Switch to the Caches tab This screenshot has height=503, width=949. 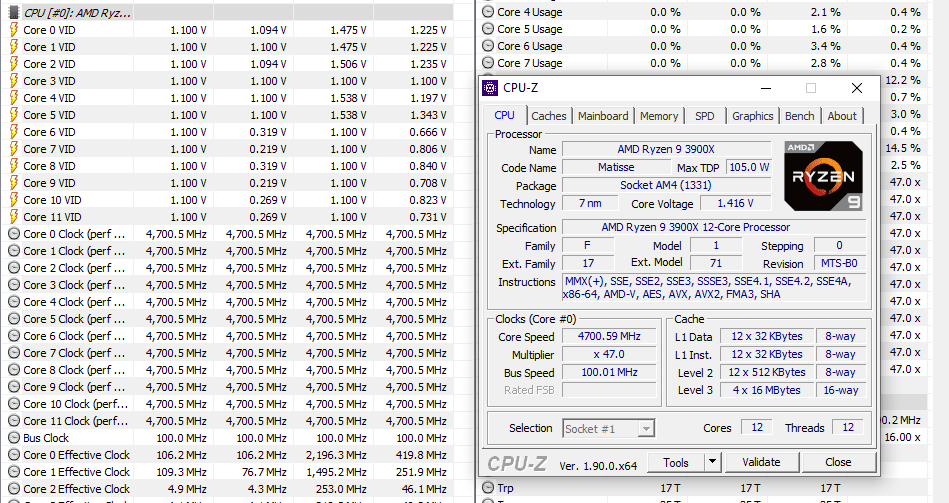[549, 116]
